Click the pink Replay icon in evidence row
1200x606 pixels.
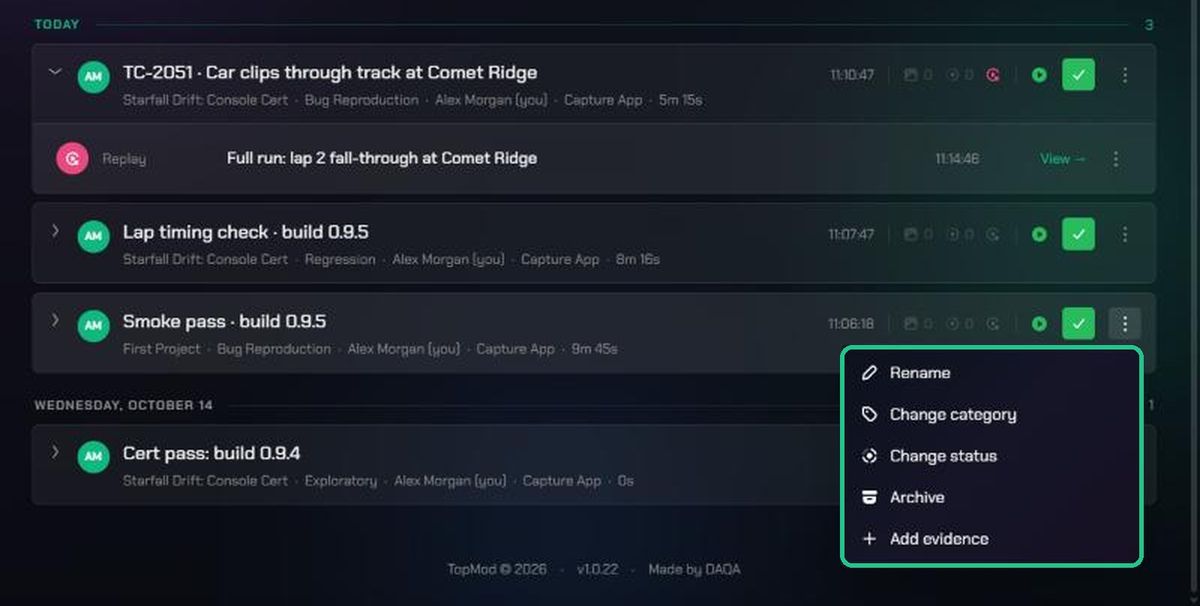pyautogui.click(x=72, y=159)
